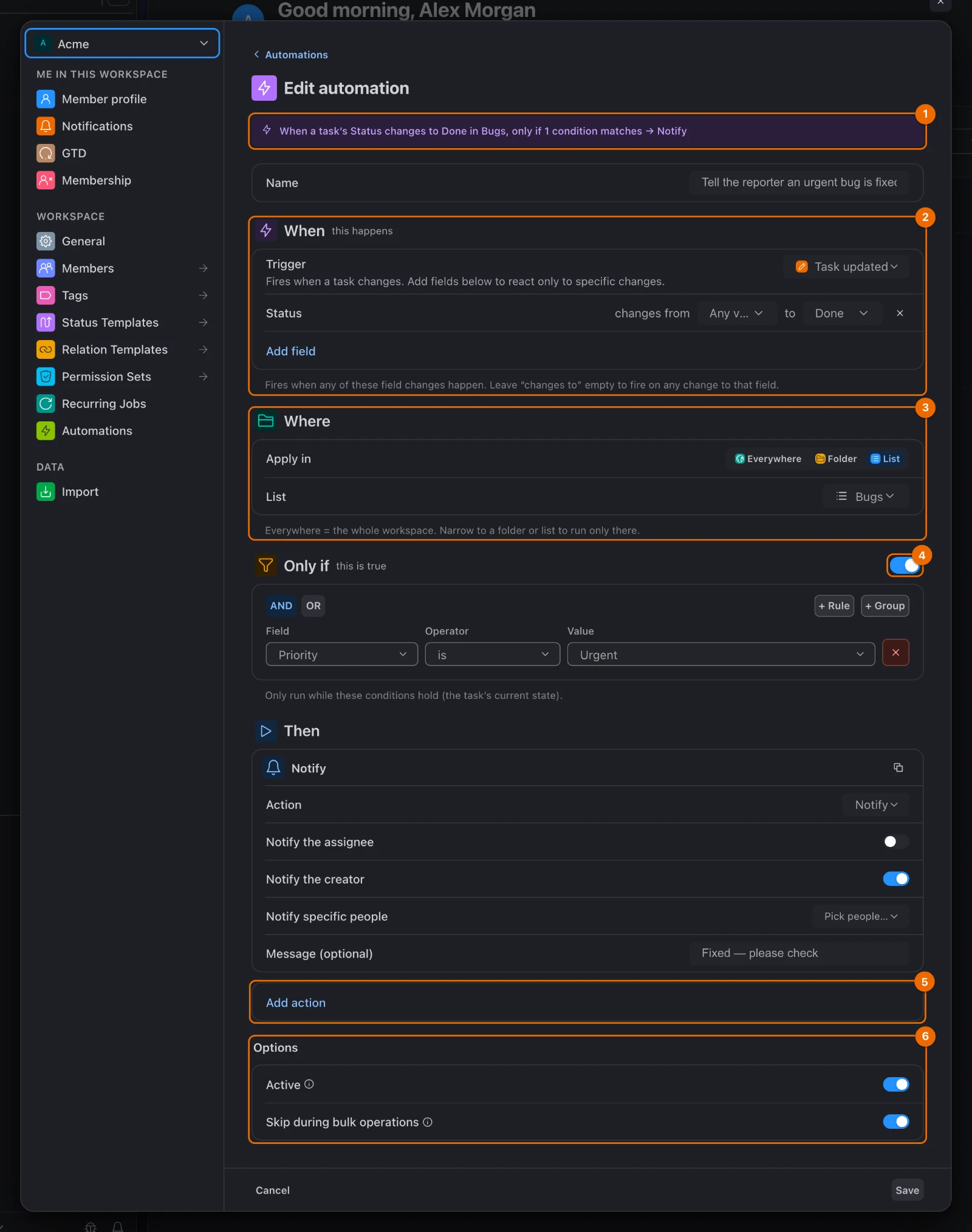Open Status Templates icon
The height and width of the screenshot is (1232, 972).
[46, 322]
